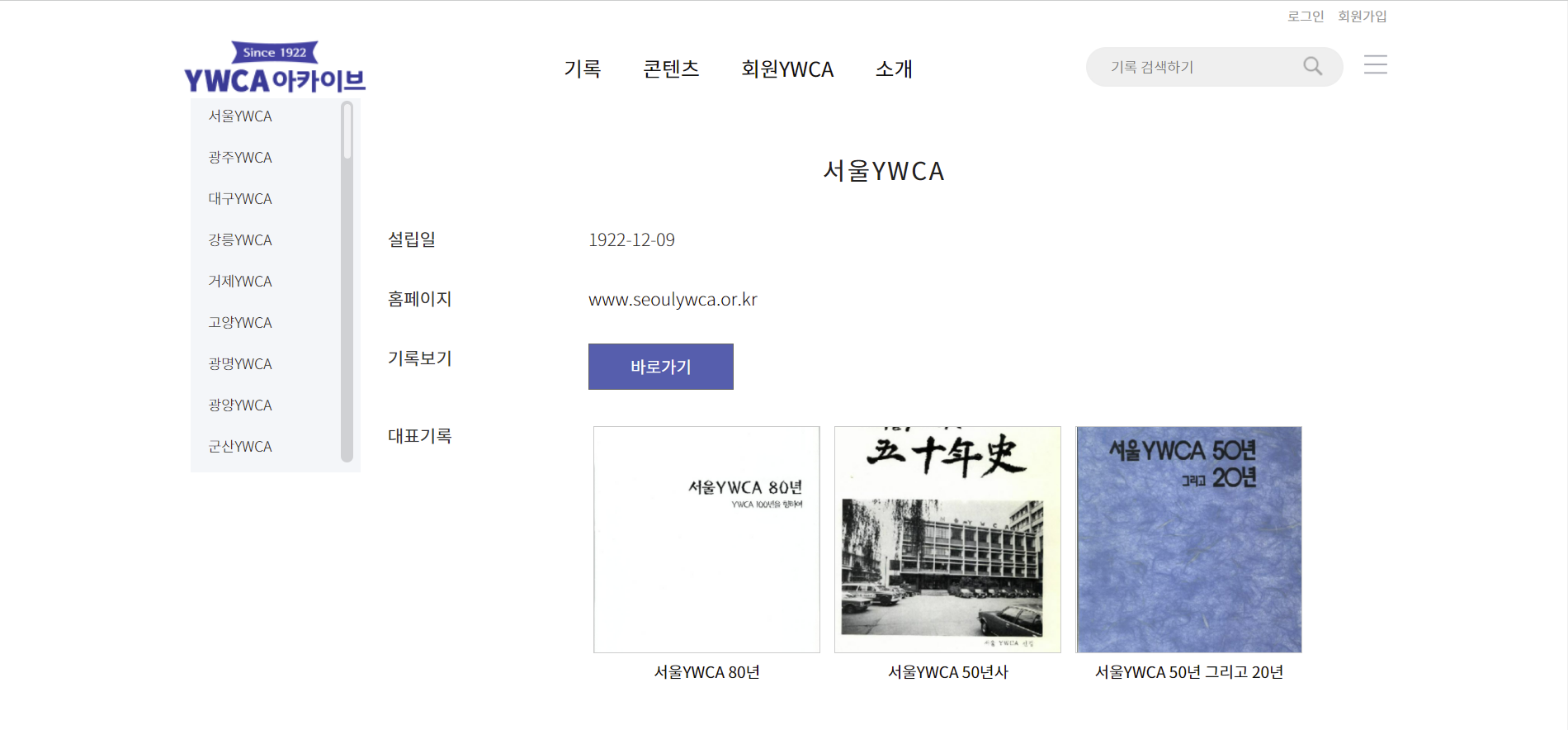Open the 서울YWCA 50년사 cover thumbnail
The height and width of the screenshot is (730, 1568).
(x=947, y=539)
